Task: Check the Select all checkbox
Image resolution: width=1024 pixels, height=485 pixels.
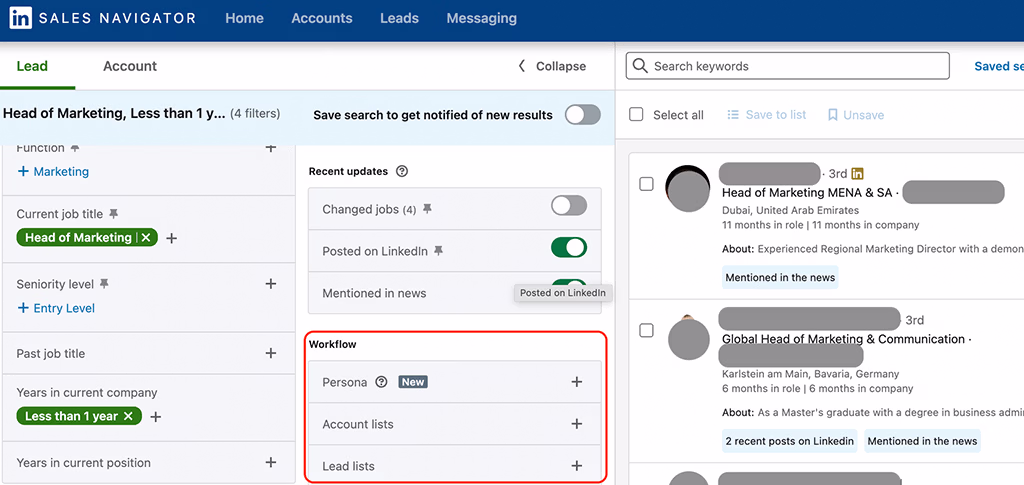Action: [636, 115]
